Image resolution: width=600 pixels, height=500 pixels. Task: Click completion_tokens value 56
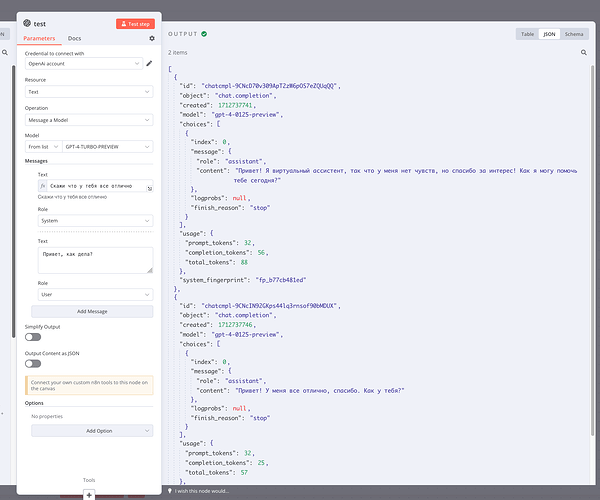click(x=261, y=253)
